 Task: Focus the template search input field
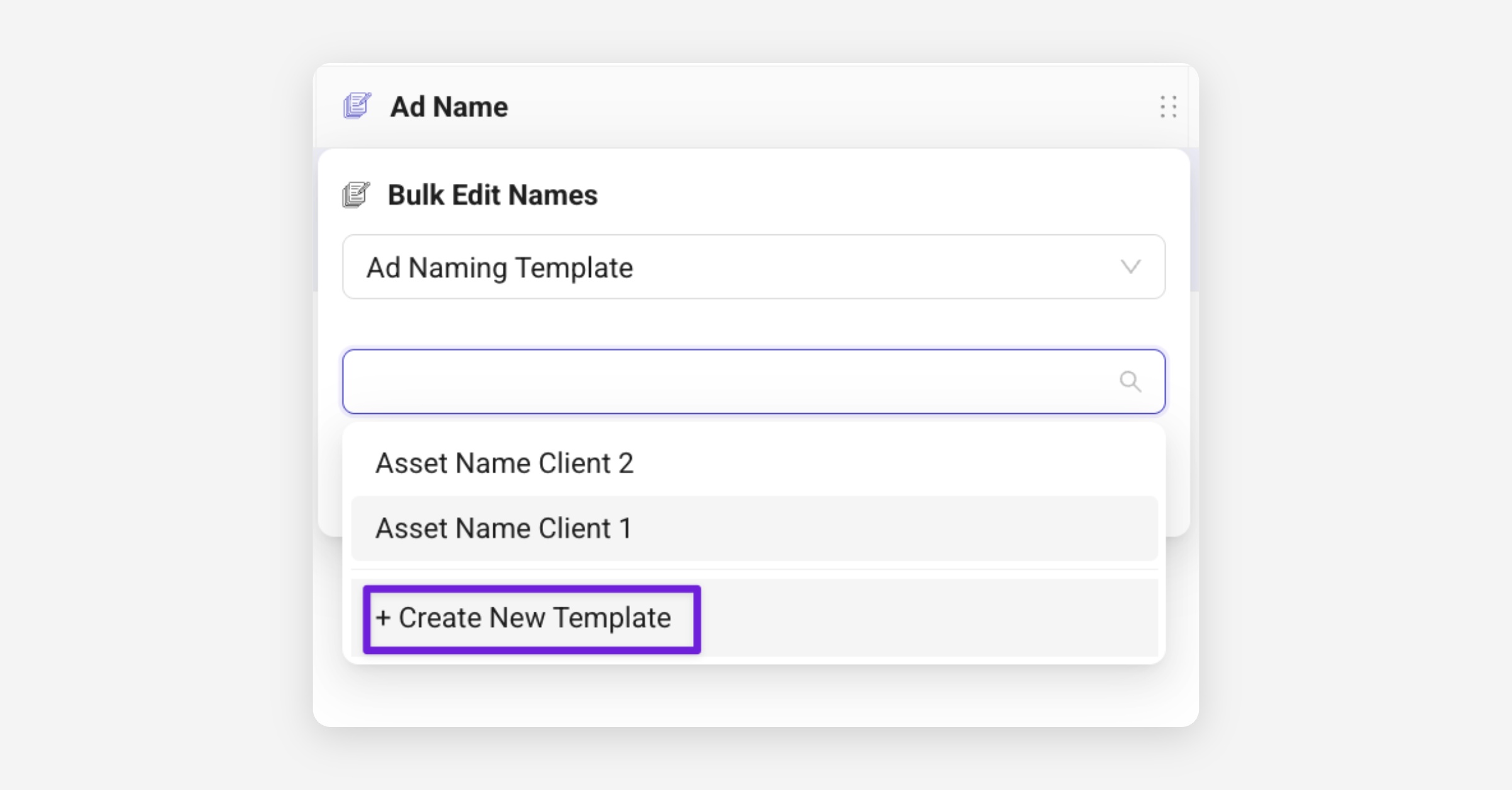[x=724, y=381]
